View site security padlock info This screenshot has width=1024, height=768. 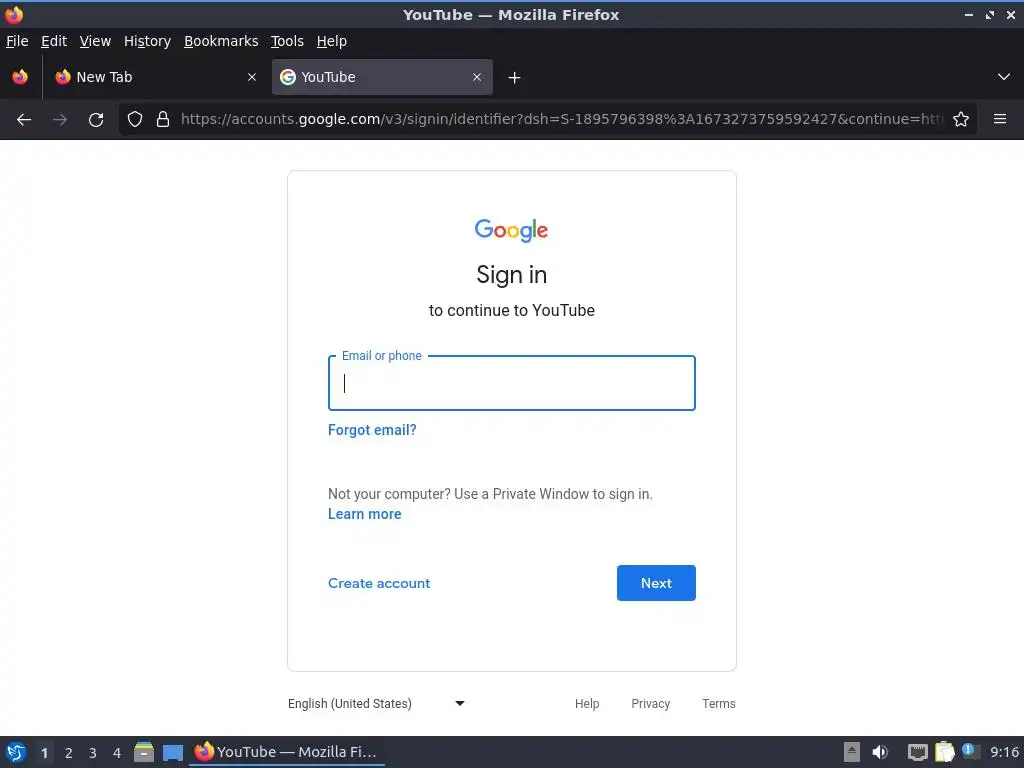pyautogui.click(x=163, y=120)
